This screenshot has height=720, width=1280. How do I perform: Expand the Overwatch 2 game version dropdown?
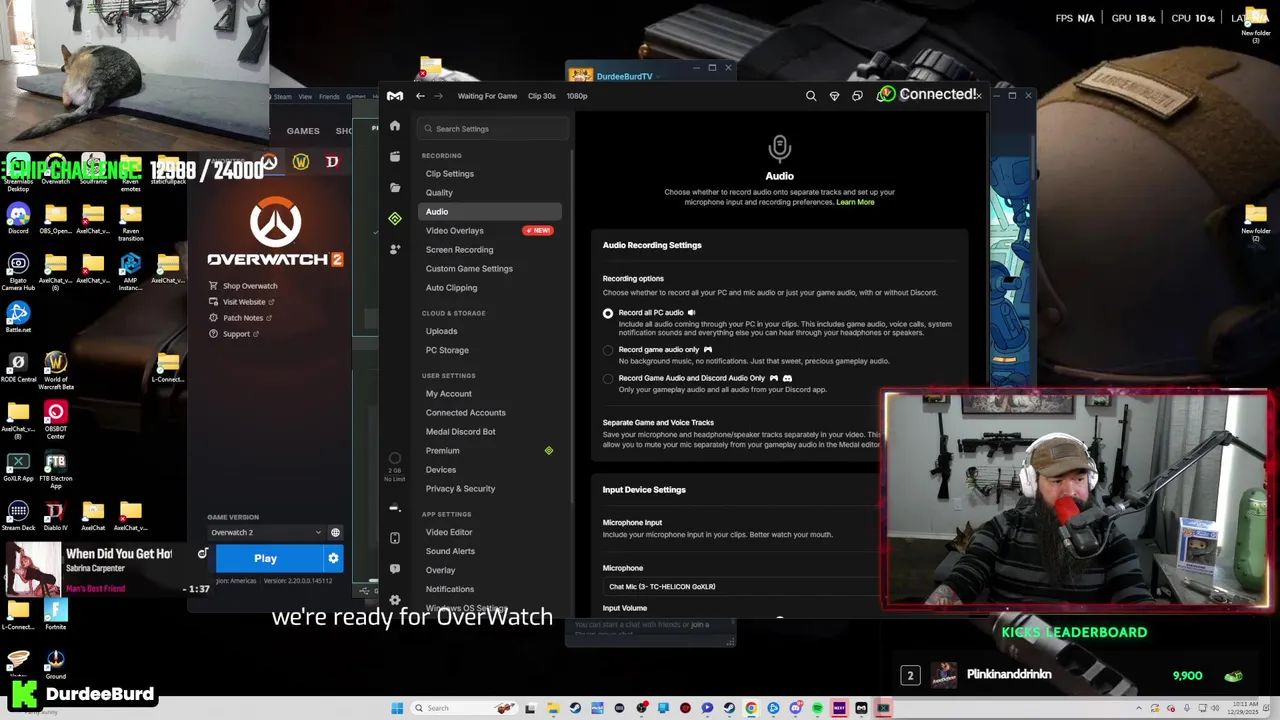tap(265, 533)
